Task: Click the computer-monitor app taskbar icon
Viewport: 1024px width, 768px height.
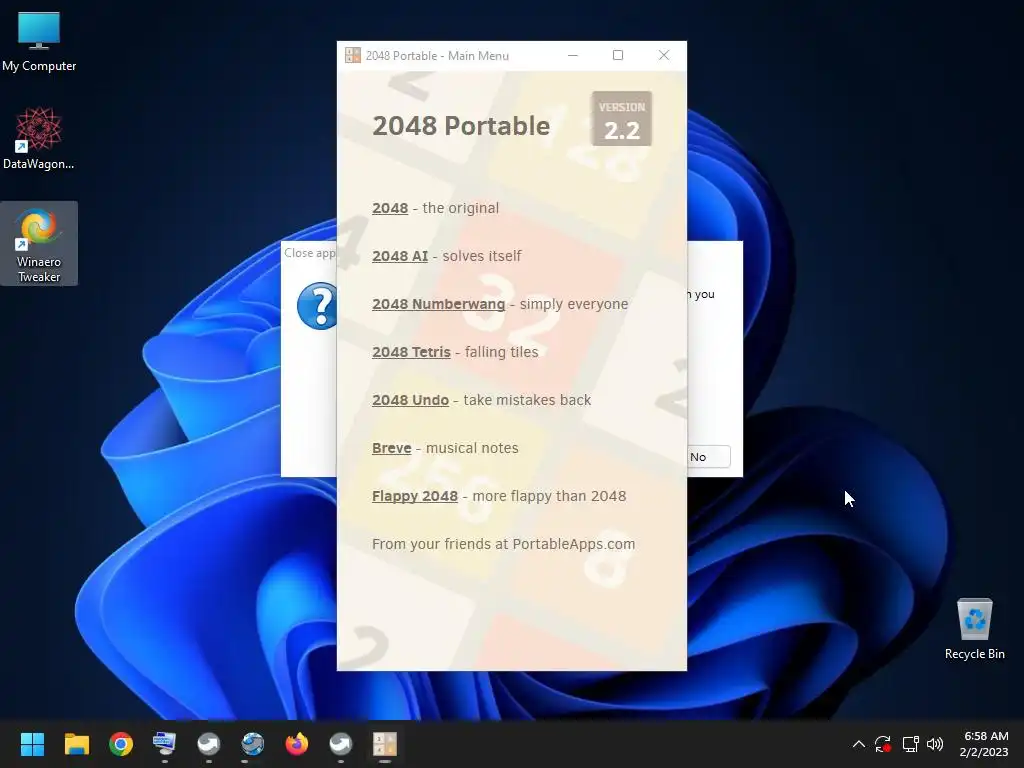Action: [x=165, y=744]
